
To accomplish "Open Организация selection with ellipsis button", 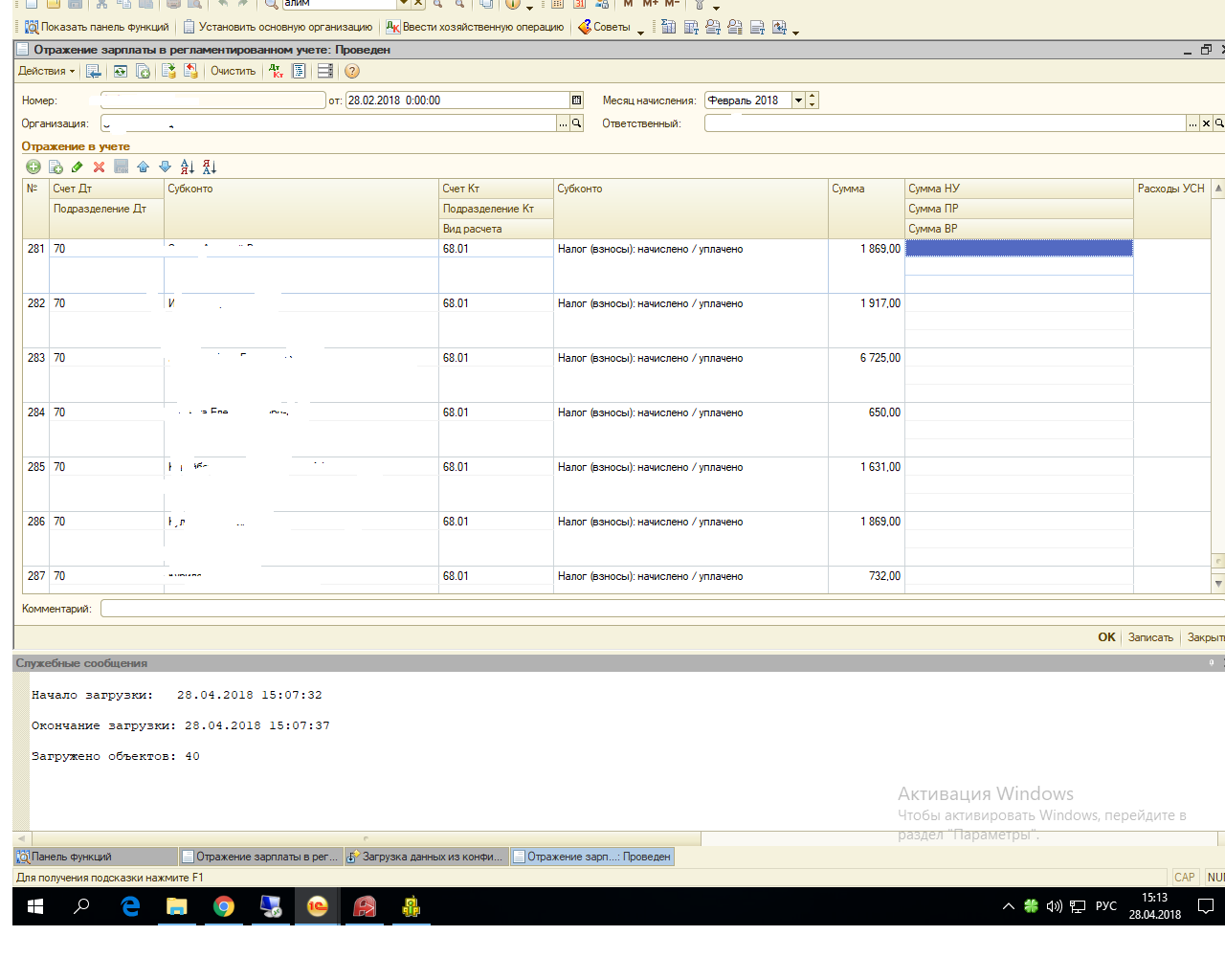I will [564, 123].
